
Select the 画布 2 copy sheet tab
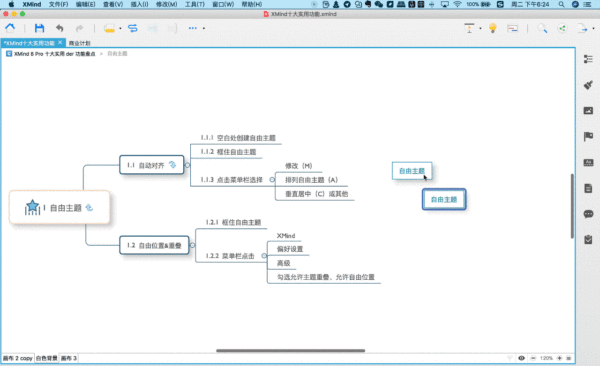[18, 358]
